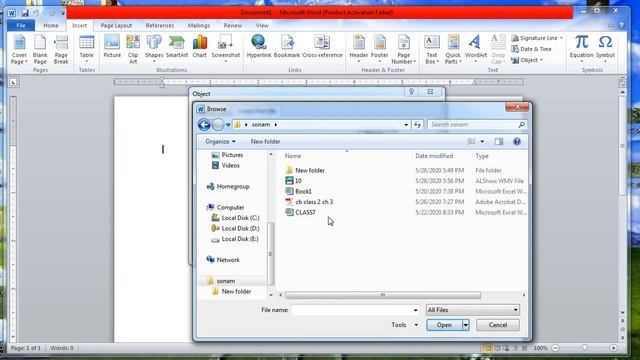The width and height of the screenshot is (640, 360).
Task: Open Page Number options
Action: tap(404, 49)
